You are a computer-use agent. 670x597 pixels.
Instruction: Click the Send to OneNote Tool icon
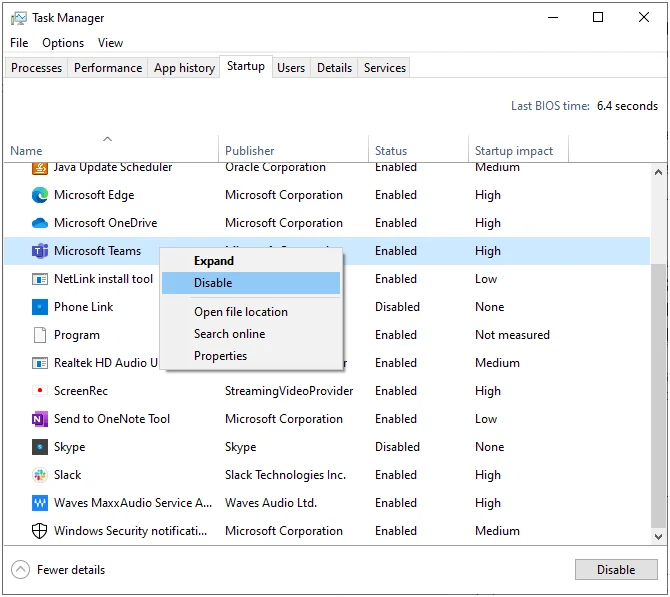pos(40,419)
